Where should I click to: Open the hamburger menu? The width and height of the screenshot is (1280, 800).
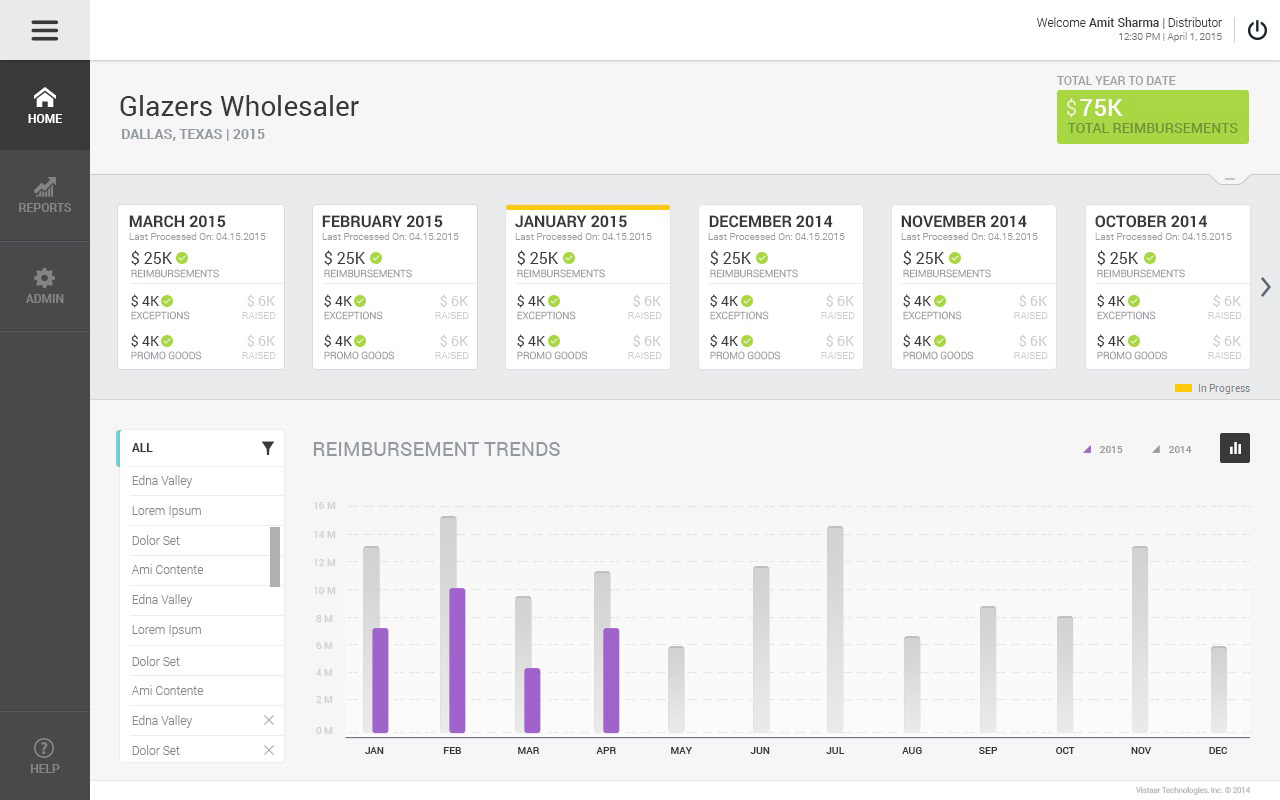coord(45,30)
